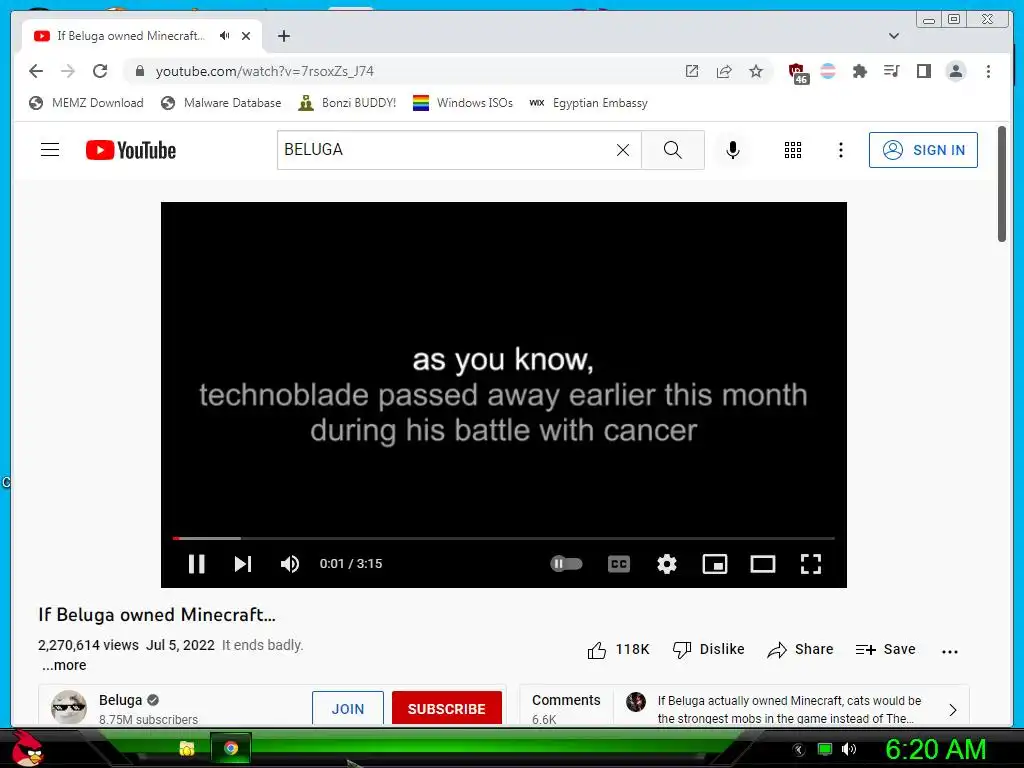Open the uBlock extension showing 46
Image resolution: width=1024 pixels, height=768 pixels.
[798, 73]
